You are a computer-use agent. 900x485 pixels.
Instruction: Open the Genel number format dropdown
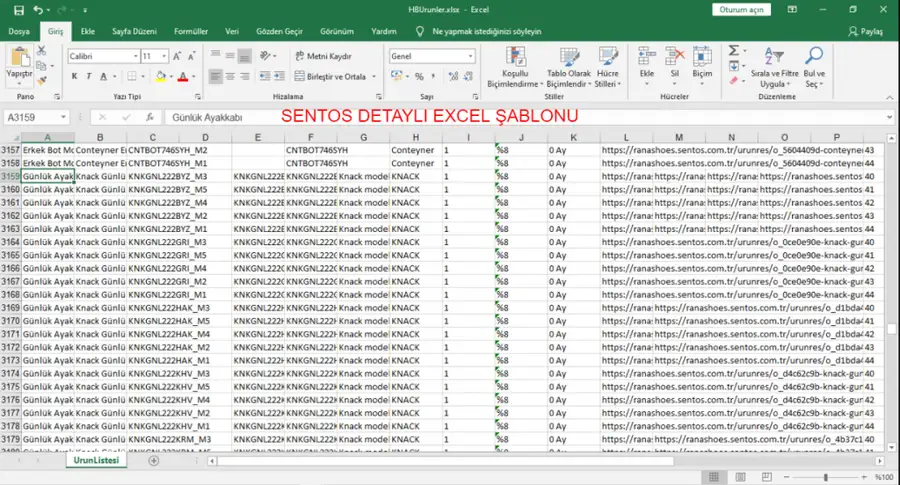tap(471, 56)
